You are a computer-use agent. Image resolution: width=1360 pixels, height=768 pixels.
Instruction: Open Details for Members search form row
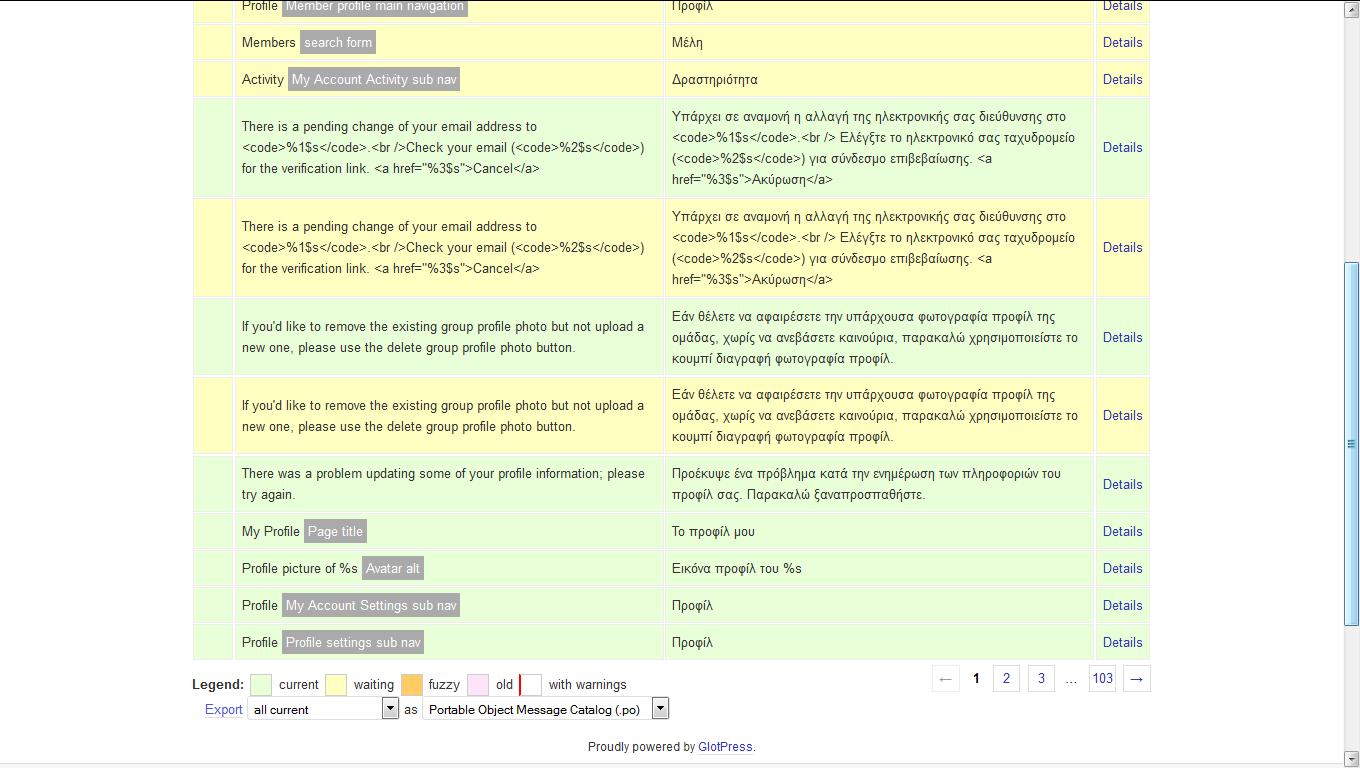1122,42
